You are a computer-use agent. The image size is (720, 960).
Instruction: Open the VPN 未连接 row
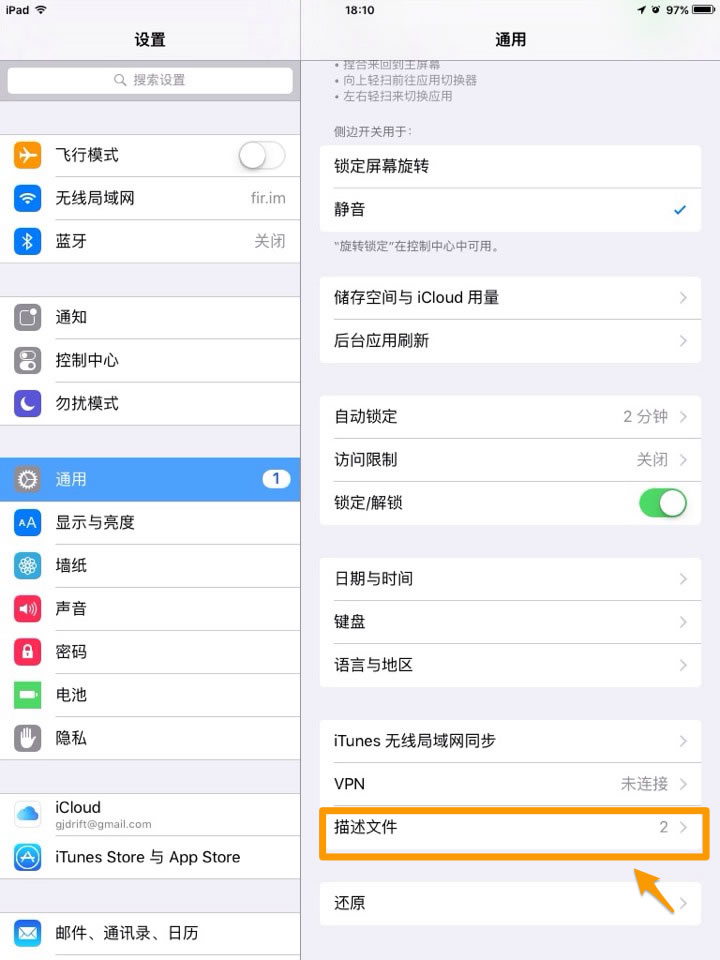point(510,784)
